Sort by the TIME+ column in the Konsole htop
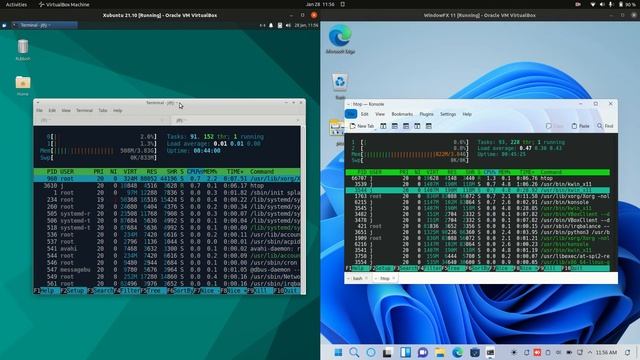 coord(526,172)
